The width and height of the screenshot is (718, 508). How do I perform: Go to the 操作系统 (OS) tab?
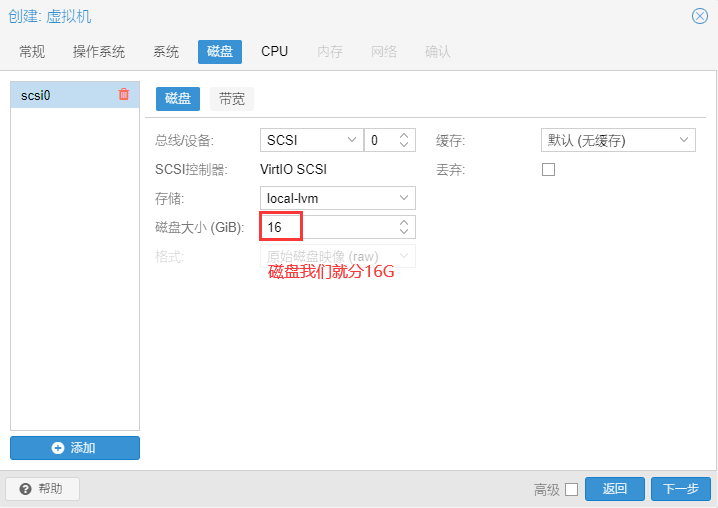[x=99, y=51]
